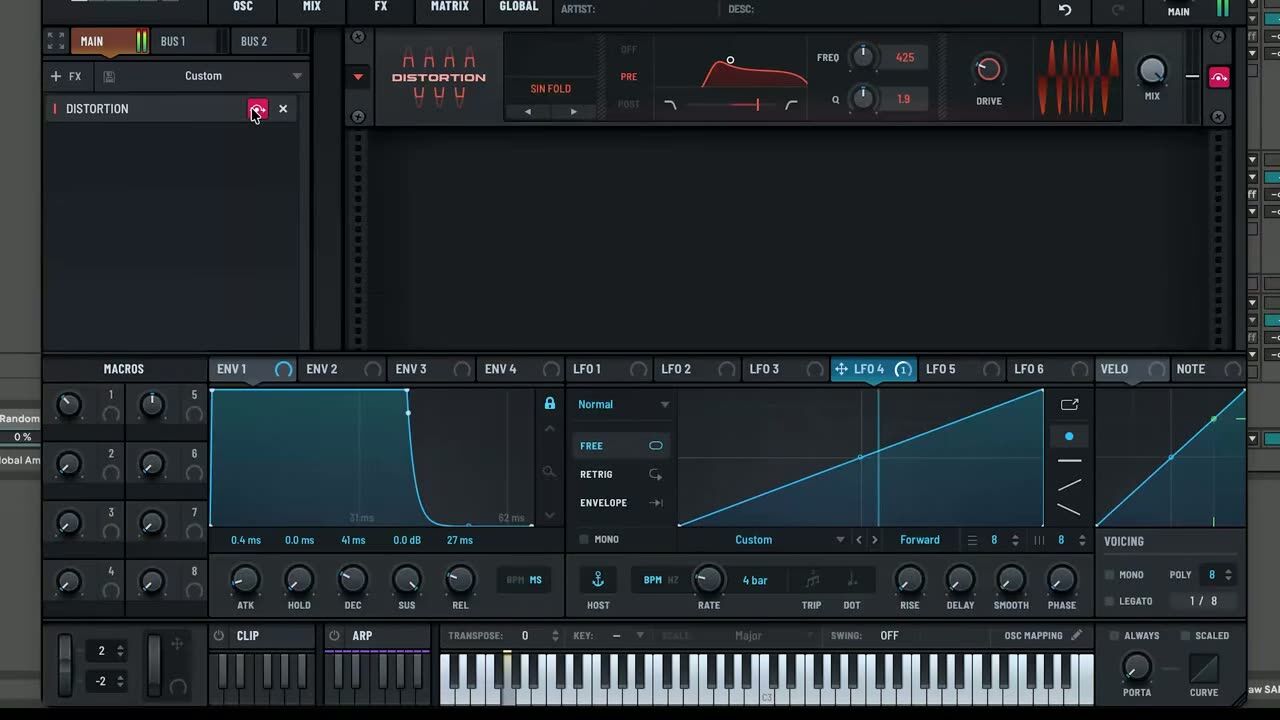The image size is (1280, 720).
Task: Enable the portamento ALWAYS checkbox
Action: click(1114, 636)
